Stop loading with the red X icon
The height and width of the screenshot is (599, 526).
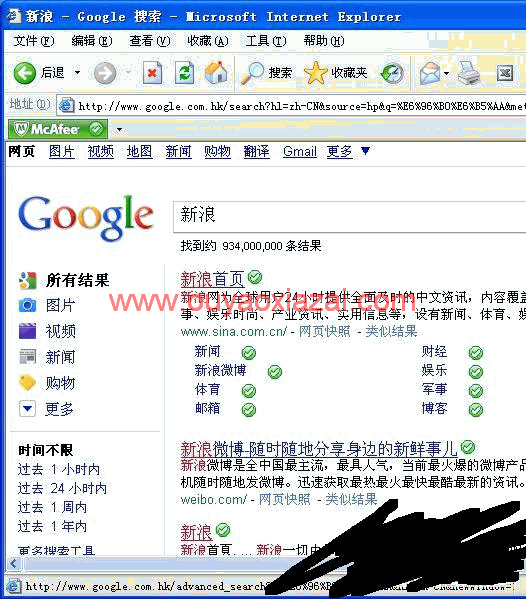(152, 73)
